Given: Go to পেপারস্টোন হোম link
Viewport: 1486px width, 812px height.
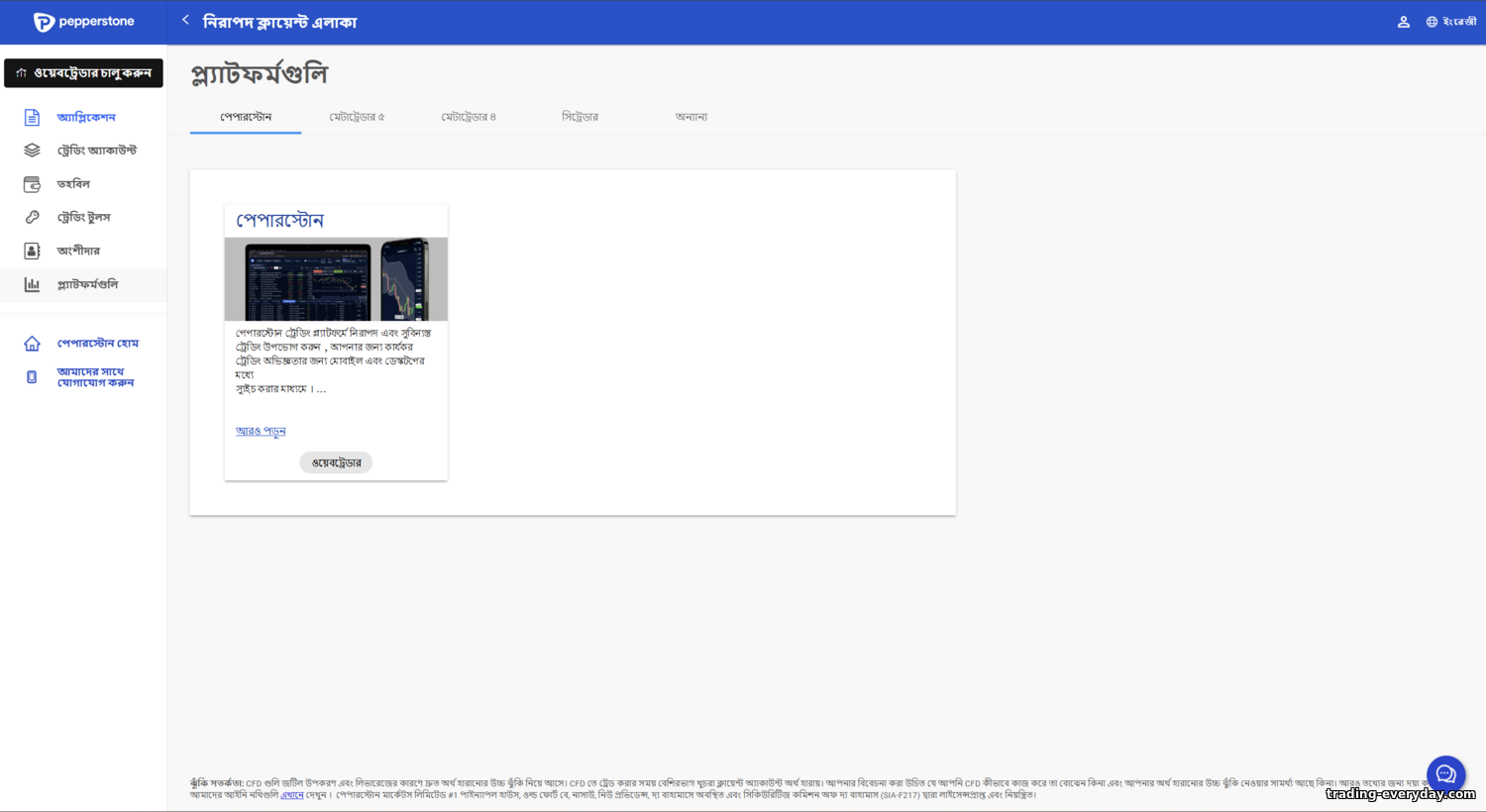Looking at the screenshot, I should [x=98, y=344].
